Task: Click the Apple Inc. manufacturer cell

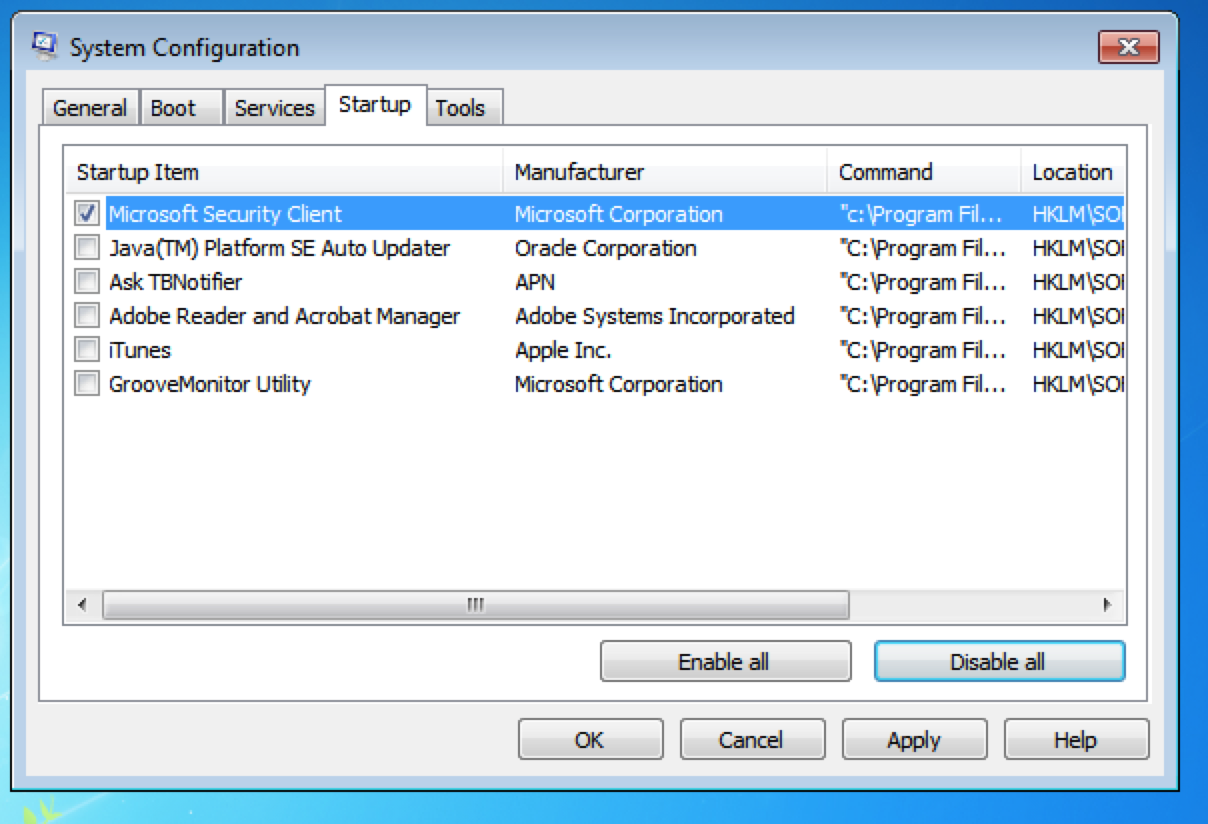Action: [563, 350]
